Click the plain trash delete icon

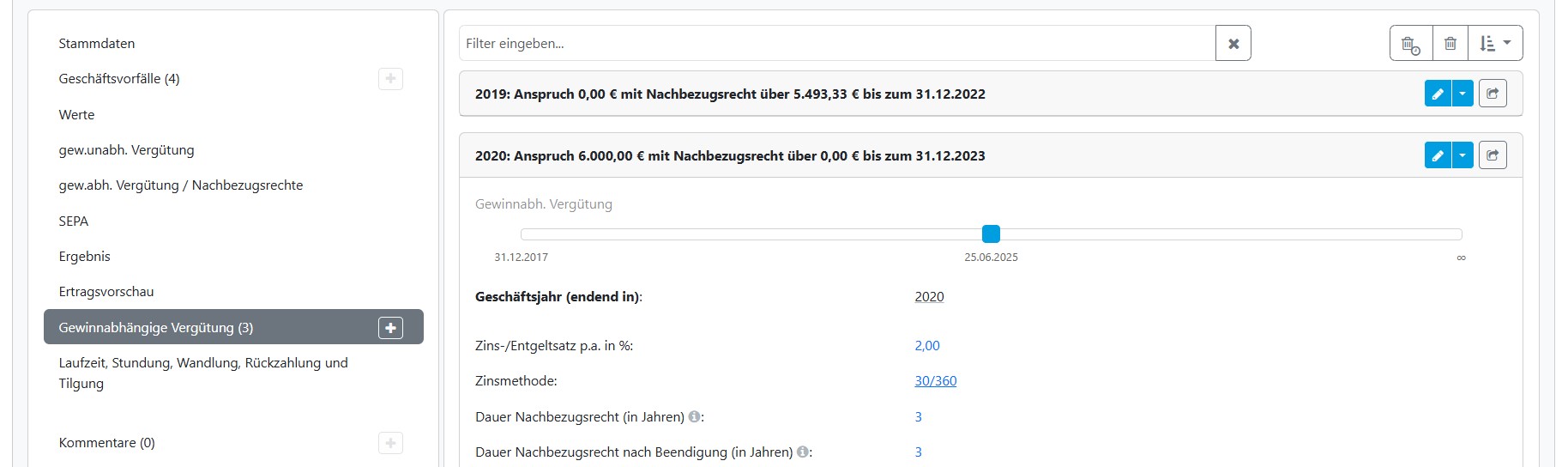[x=1450, y=44]
